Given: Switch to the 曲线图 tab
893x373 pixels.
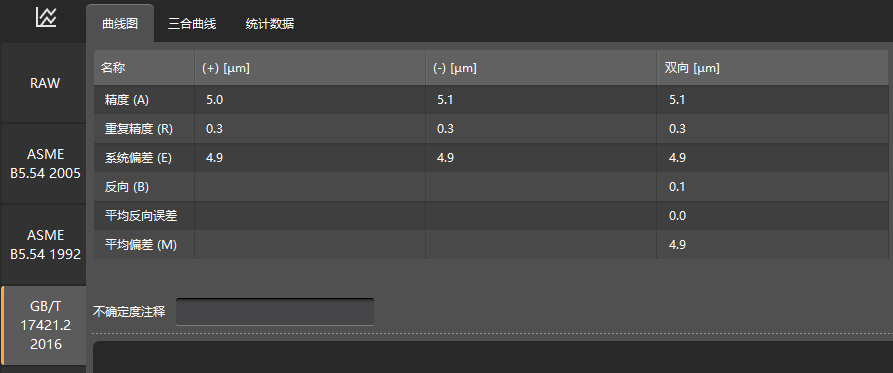Looking at the screenshot, I should [120, 24].
